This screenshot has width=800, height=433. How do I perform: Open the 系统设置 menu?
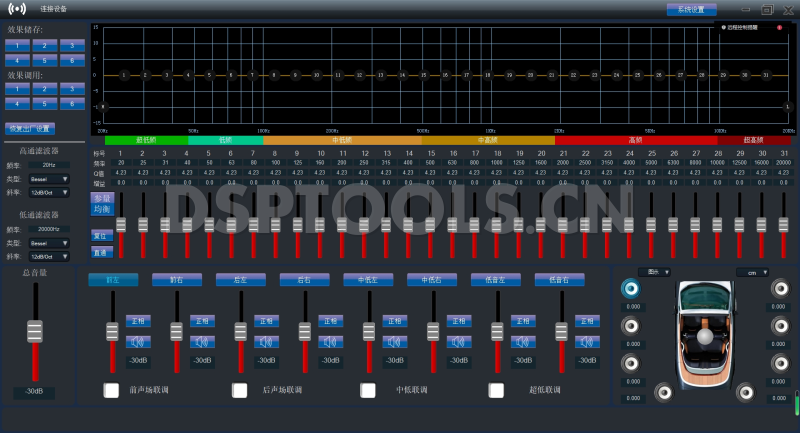click(x=691, y=9)
